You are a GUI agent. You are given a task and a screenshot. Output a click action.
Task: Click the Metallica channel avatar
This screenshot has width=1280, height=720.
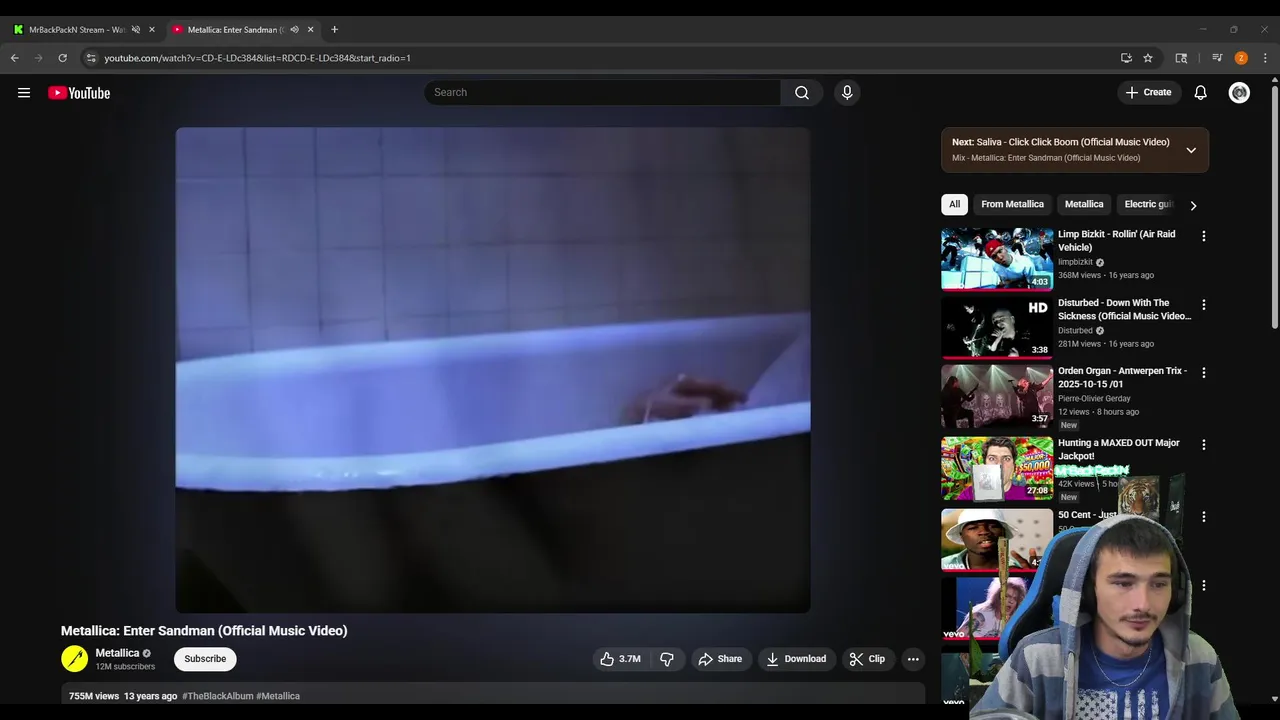75,658
